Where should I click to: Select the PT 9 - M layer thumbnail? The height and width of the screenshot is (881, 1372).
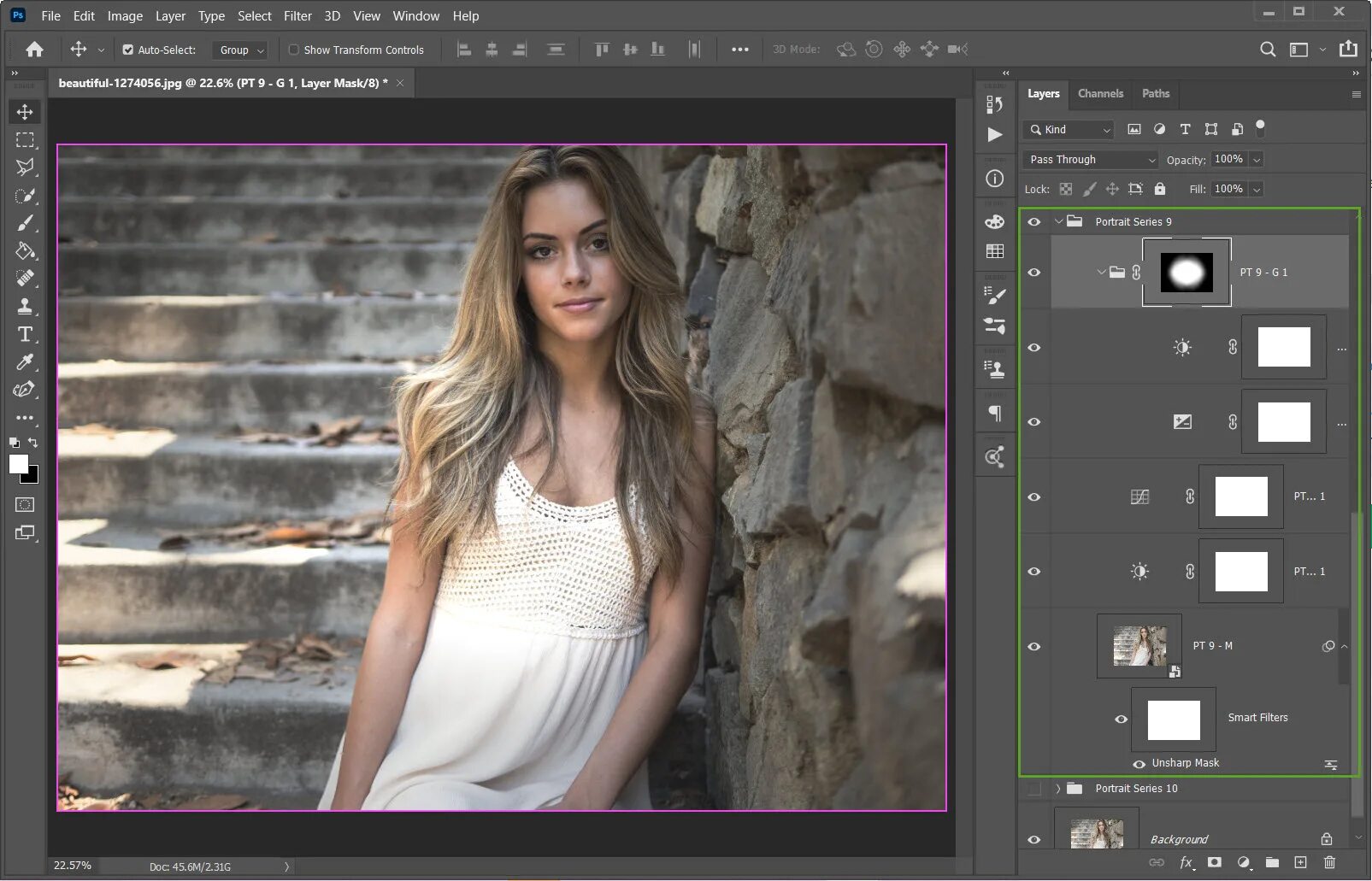coord(1139,646)
